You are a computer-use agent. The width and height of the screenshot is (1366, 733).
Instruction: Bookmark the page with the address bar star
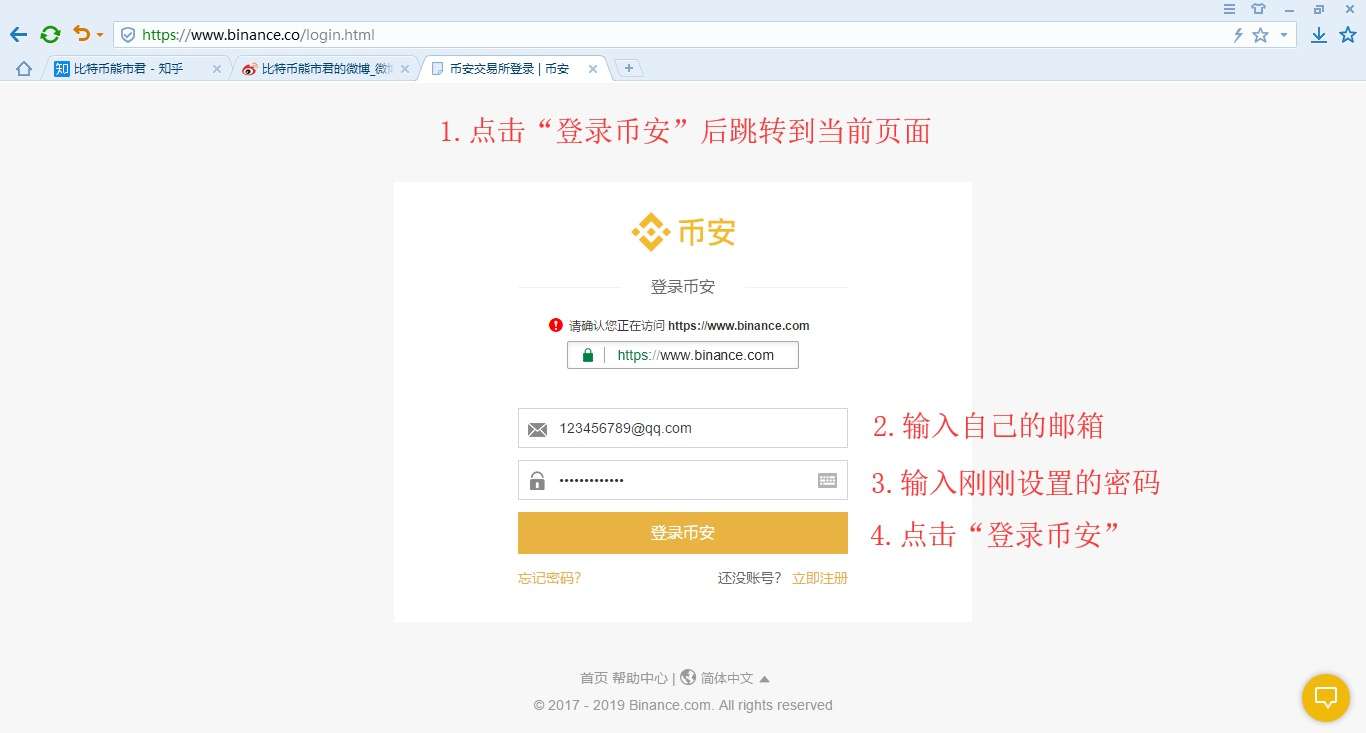[1260, 35]
